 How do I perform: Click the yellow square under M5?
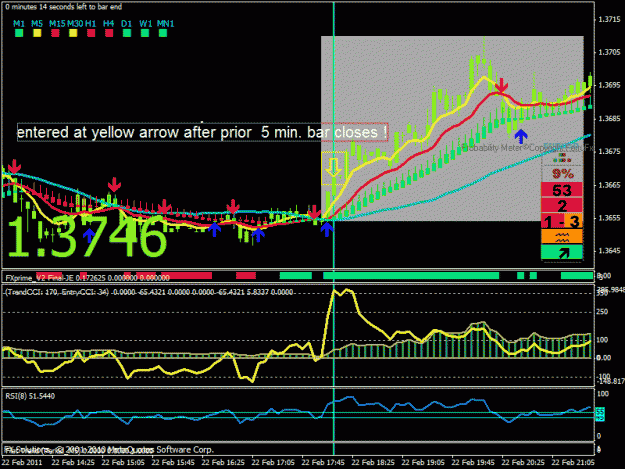click(x=37, y=33)
